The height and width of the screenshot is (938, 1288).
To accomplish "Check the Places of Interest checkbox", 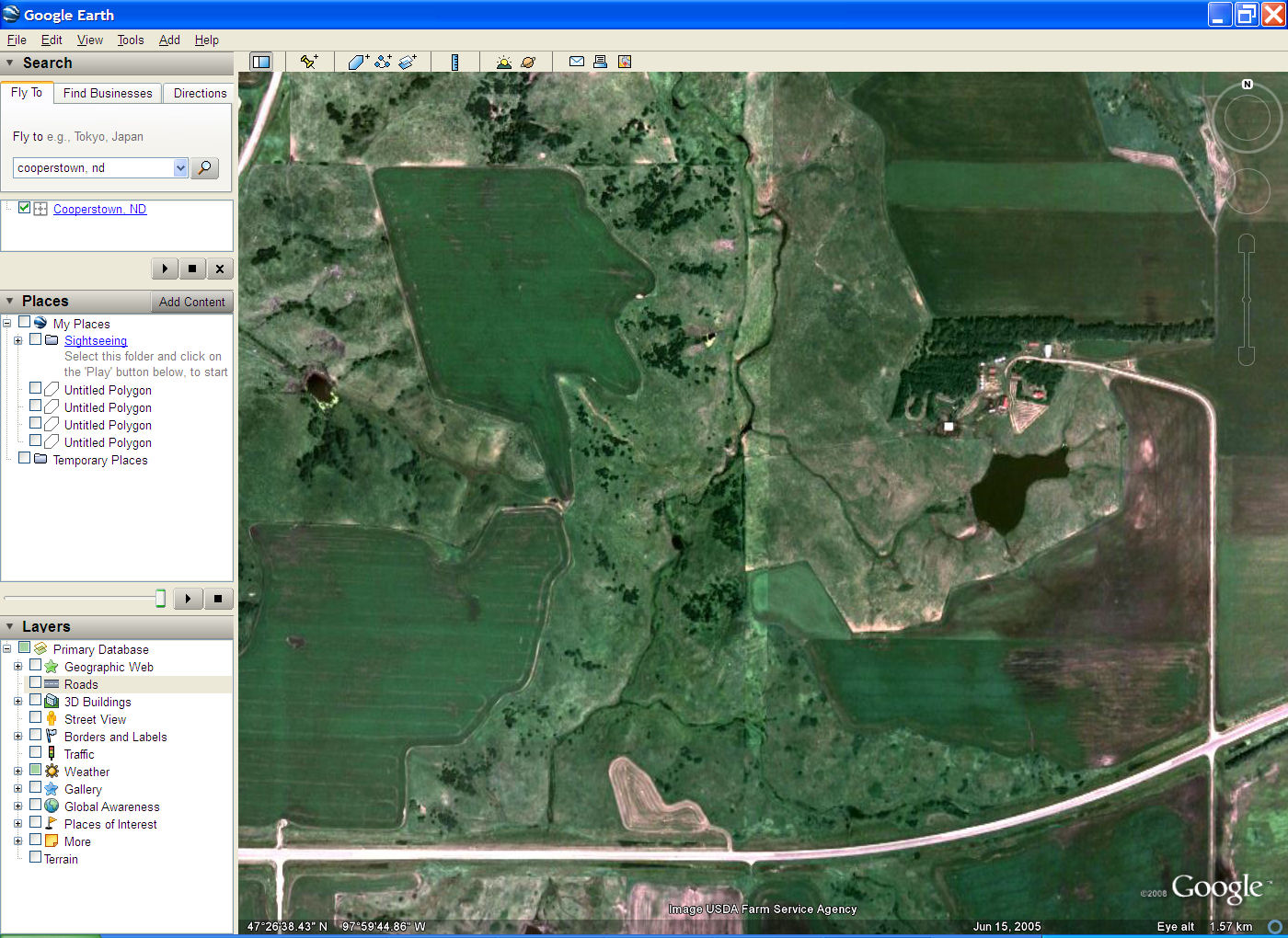I will click(x=35, y=822).
